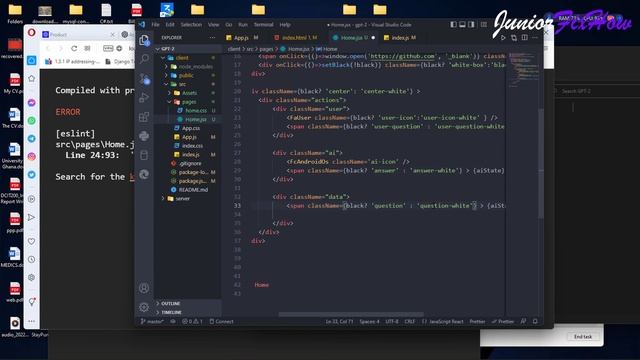Open the editor more actions ellipsis

tap(535, 38)
